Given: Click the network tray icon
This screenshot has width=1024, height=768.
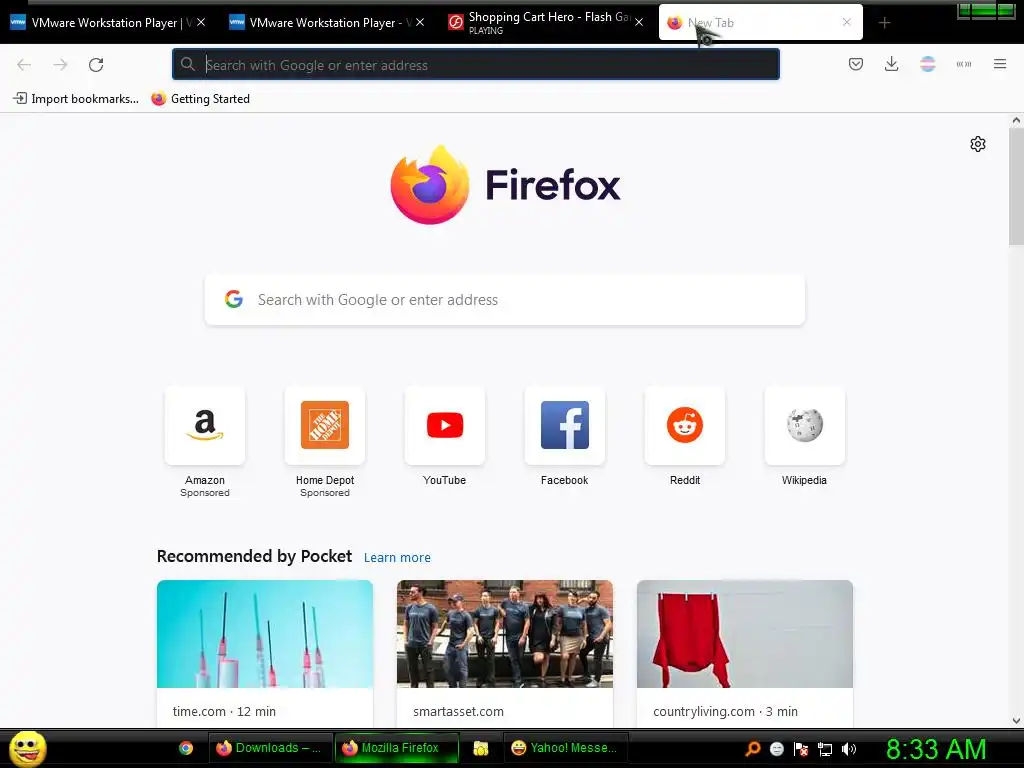Looking at the screenshot, I should 825,749.
